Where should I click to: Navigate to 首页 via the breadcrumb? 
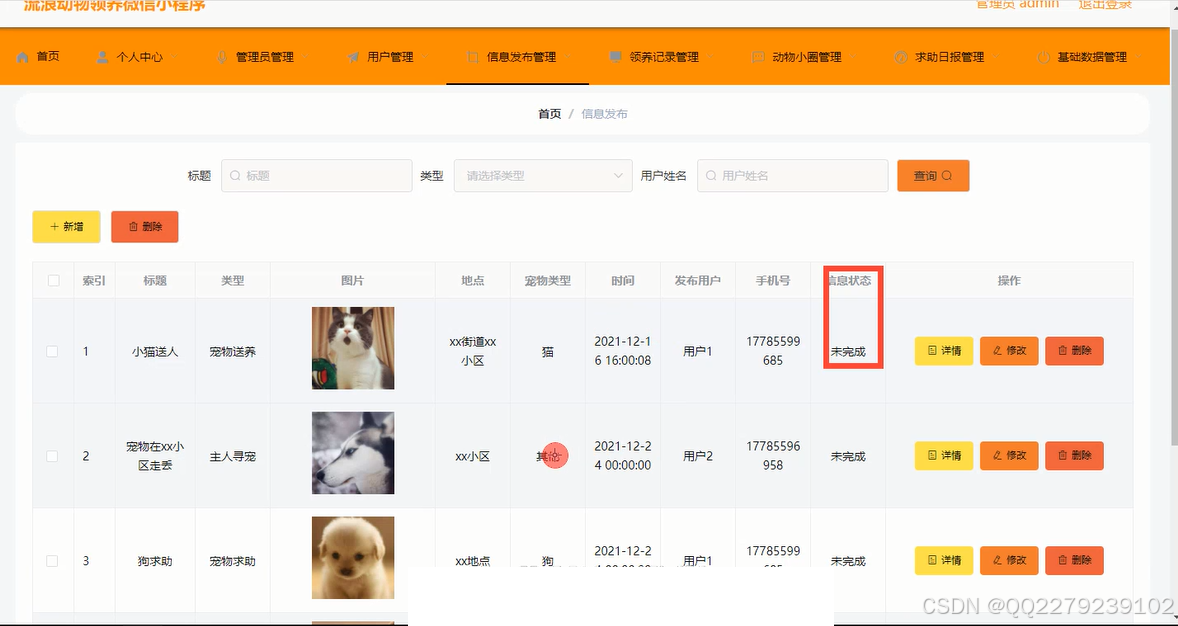(549, 113)
